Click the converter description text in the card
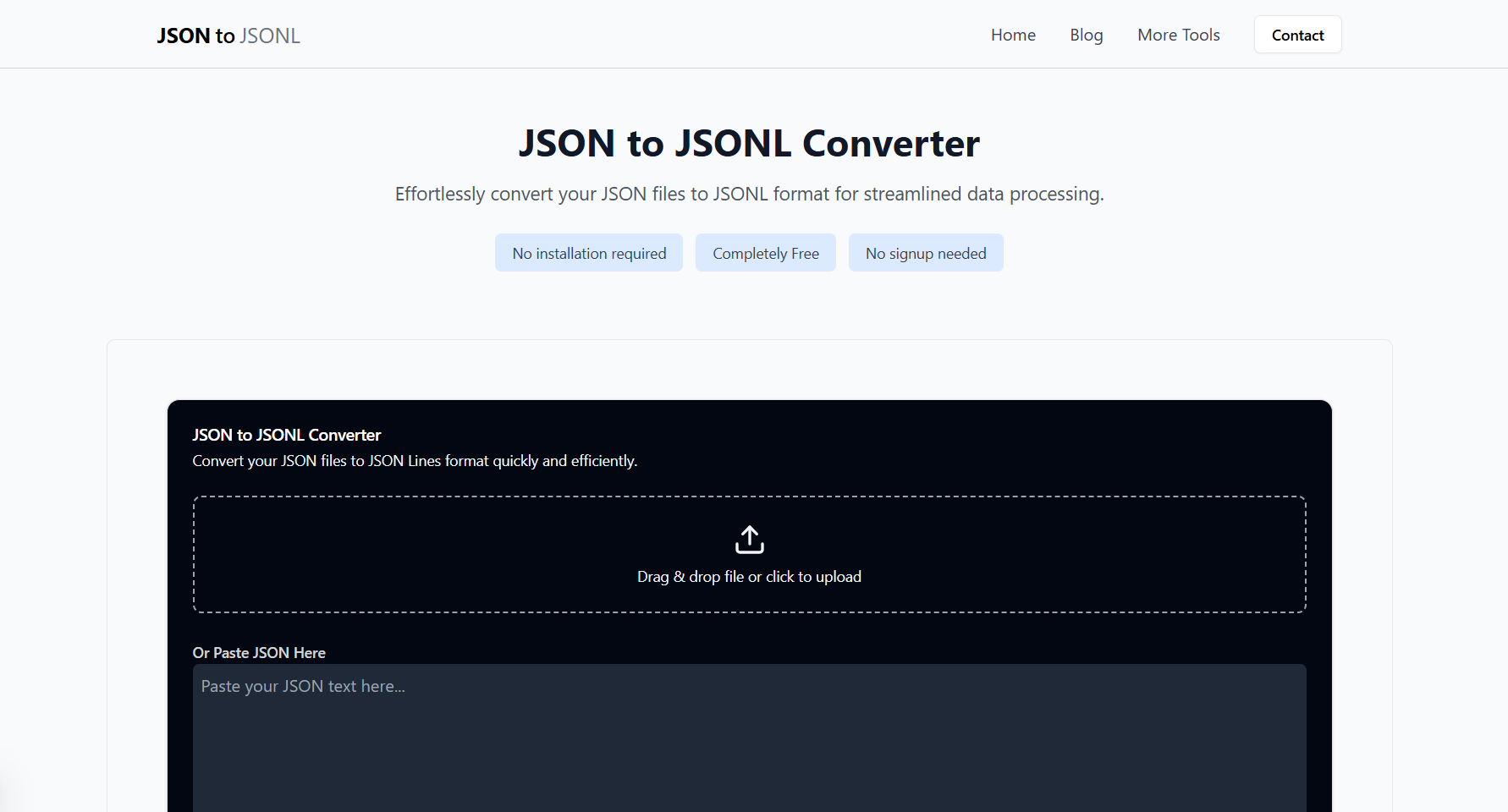 pos(415,460)
